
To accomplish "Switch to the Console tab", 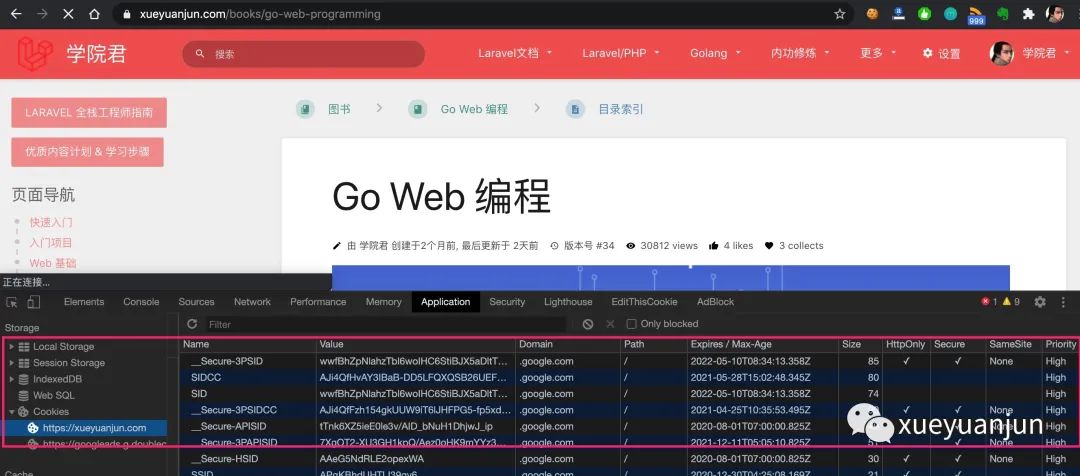I will click(x=141, y=302).
